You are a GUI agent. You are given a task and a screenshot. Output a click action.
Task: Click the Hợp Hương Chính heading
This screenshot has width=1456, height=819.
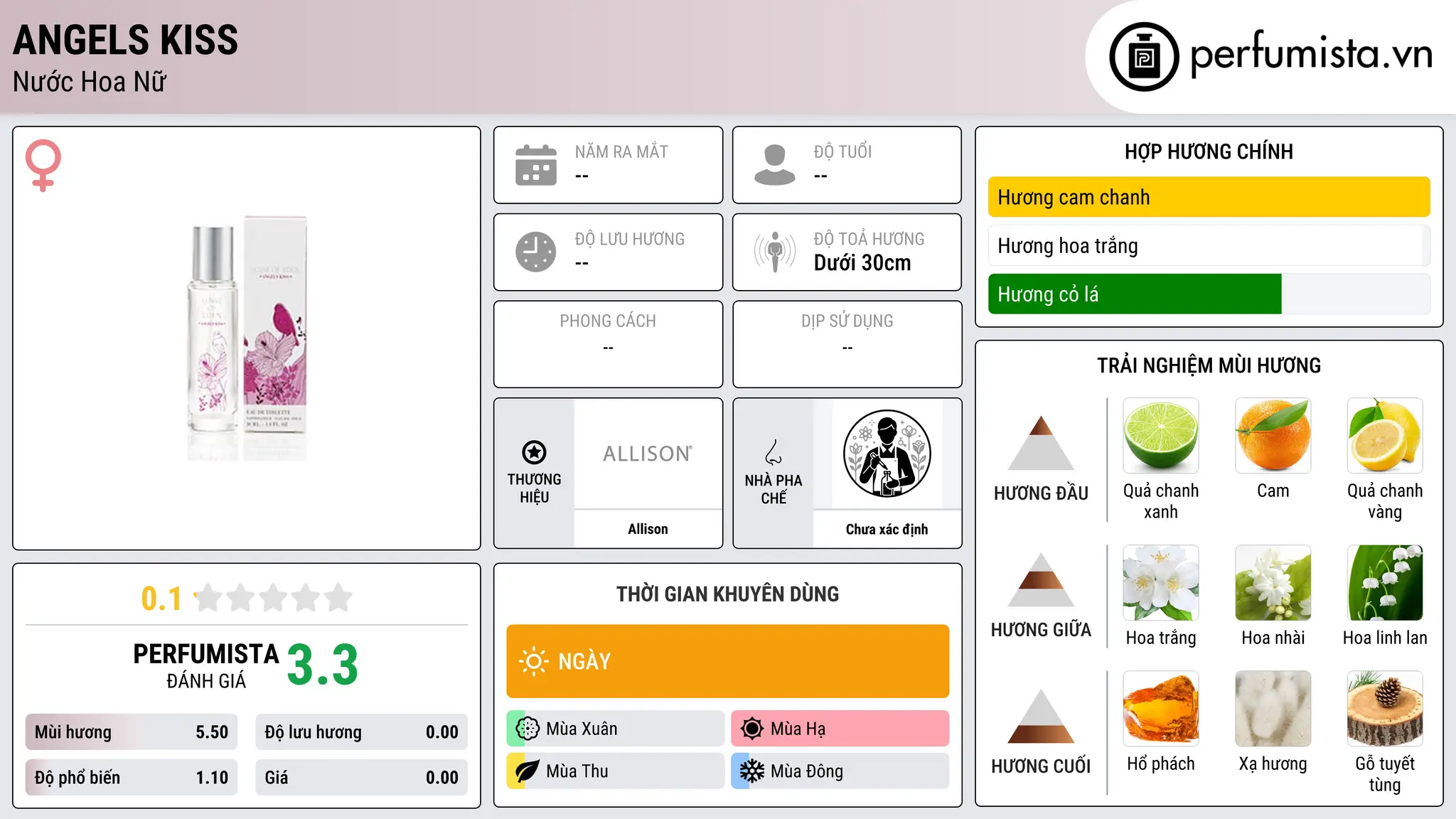click(x=1209, y=151)
